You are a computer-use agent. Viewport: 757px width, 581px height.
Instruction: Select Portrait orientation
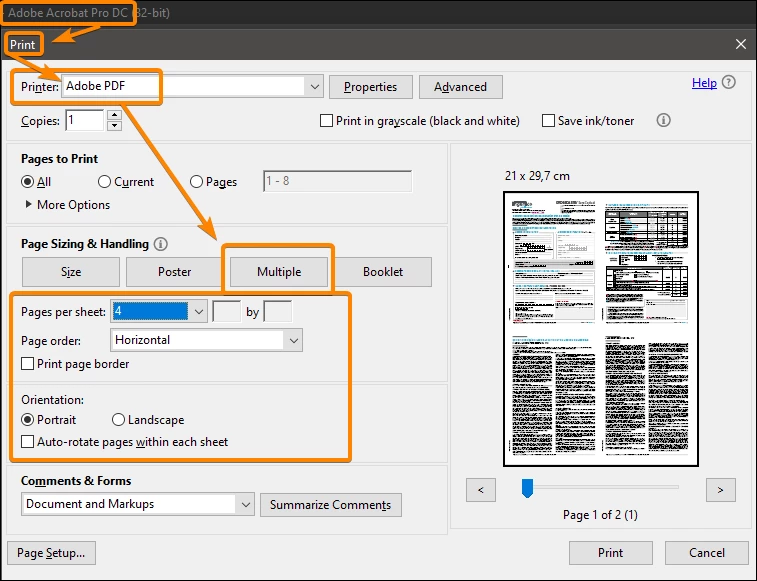(x=28, y=420)
